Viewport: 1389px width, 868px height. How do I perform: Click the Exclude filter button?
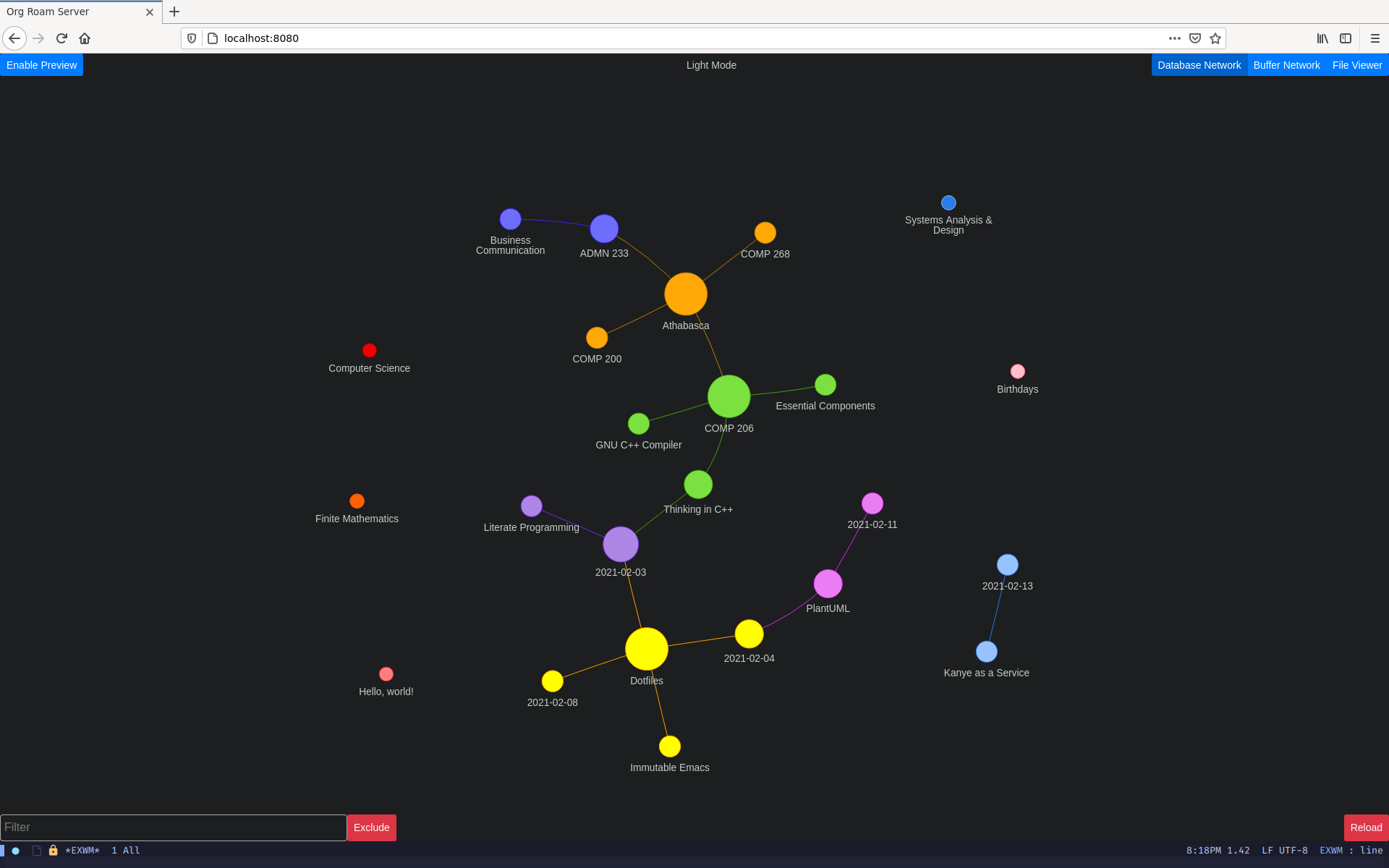tap(371, 827)
